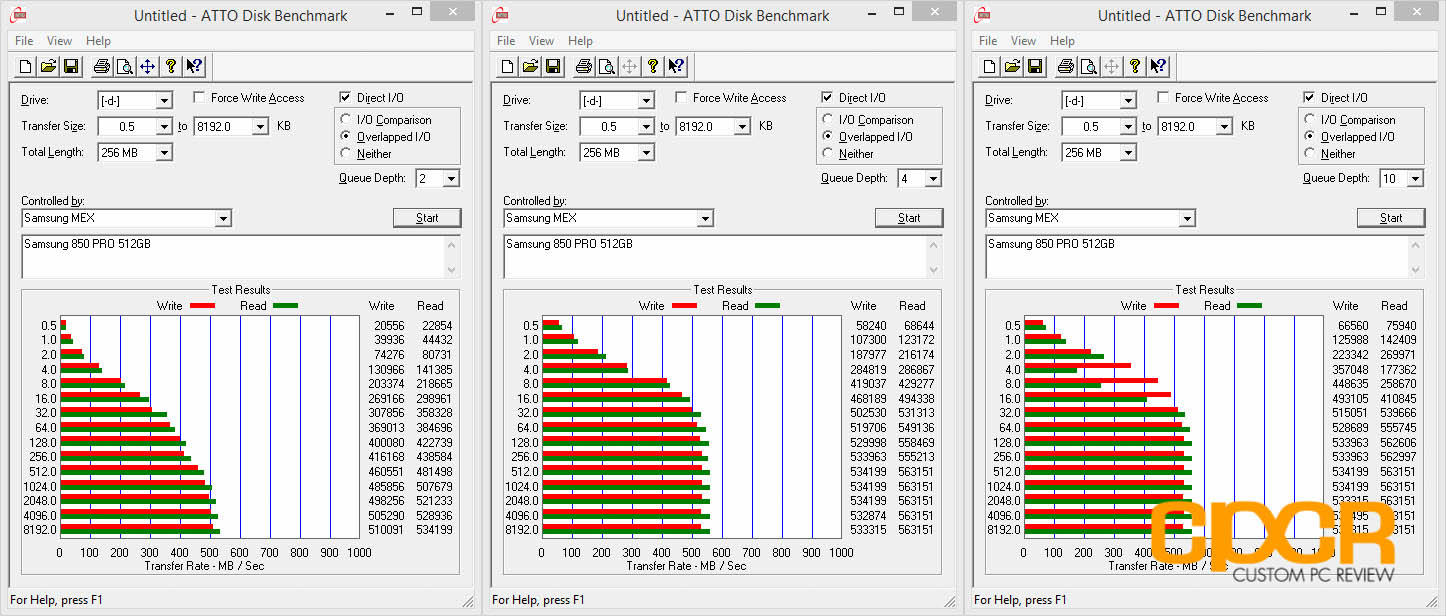This screenshot has height=616, width=1446.
Task: Click Print icon in right ATTO window
Action: [x=1065, y=67]
